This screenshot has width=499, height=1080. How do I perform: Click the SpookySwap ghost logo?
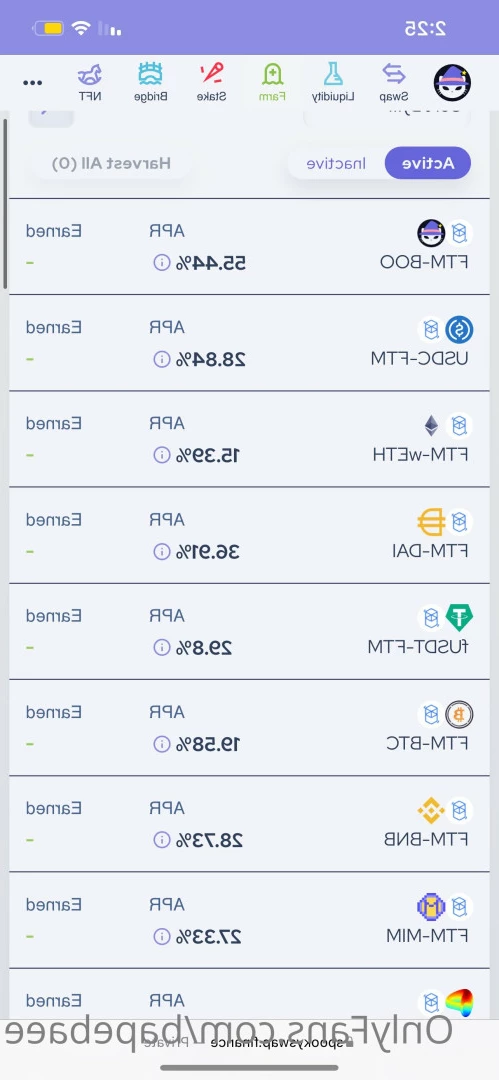point(452,83)
